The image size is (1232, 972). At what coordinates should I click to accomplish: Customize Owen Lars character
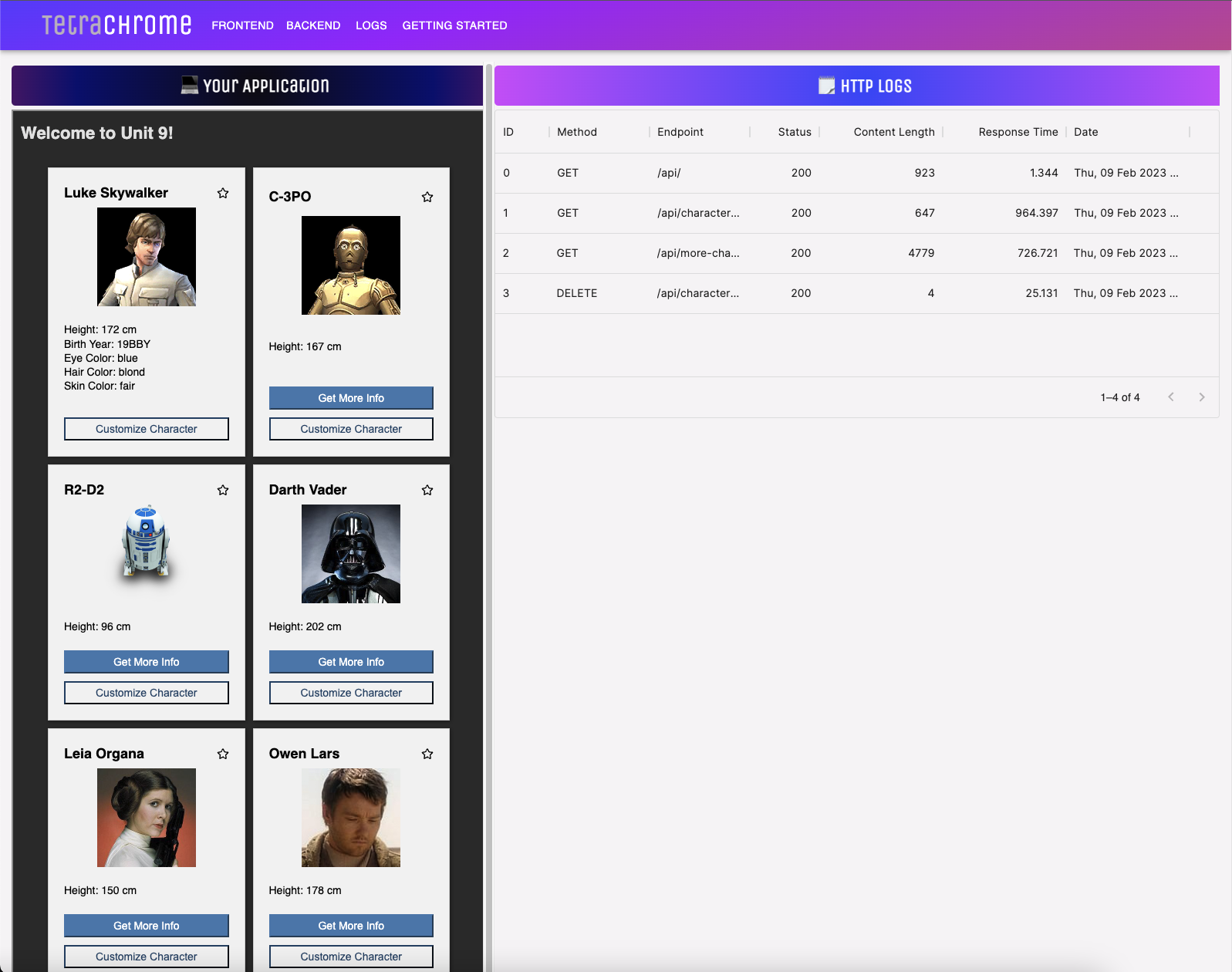pyautogui.click(x=351, y=957)
